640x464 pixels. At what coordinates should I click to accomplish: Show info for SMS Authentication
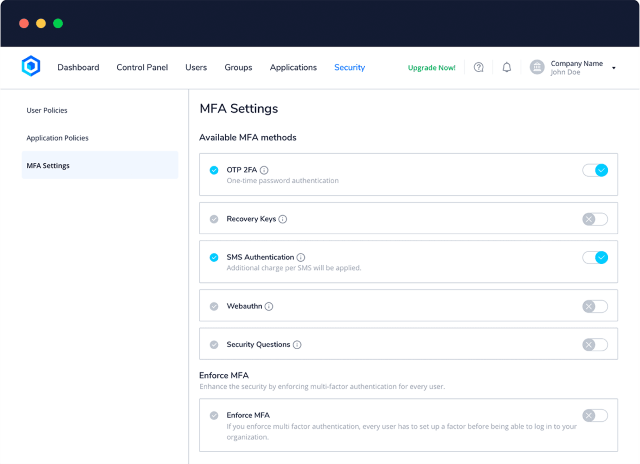coord(301,258)
